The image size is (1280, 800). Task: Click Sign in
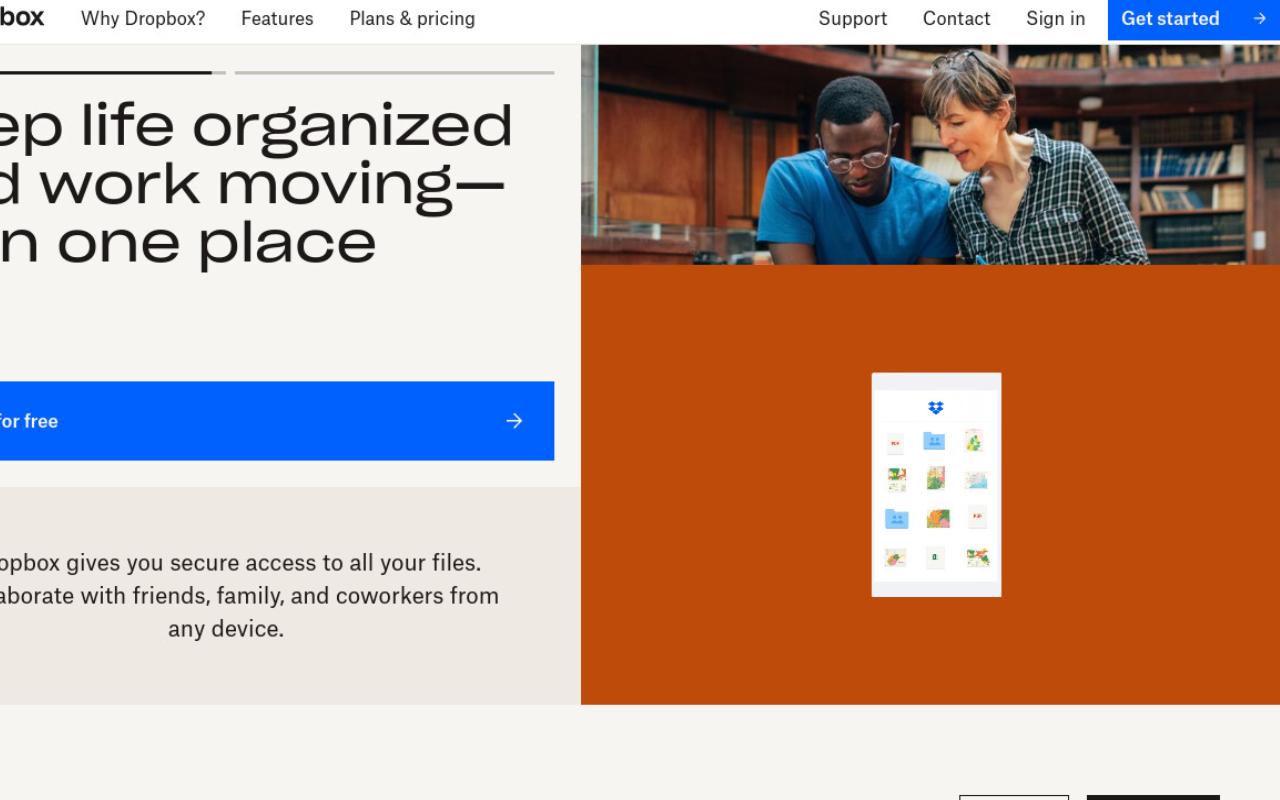pos(1055,19)
